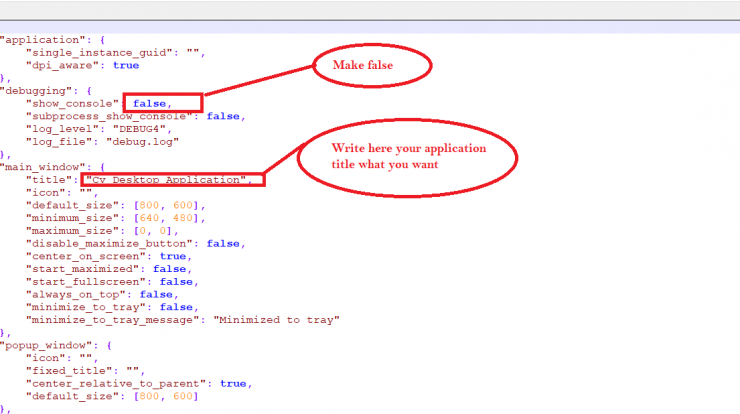Viewport: 740px width, 414px height.
Task: Click the "Minimized to tray" string value
Action: (277, 321)
